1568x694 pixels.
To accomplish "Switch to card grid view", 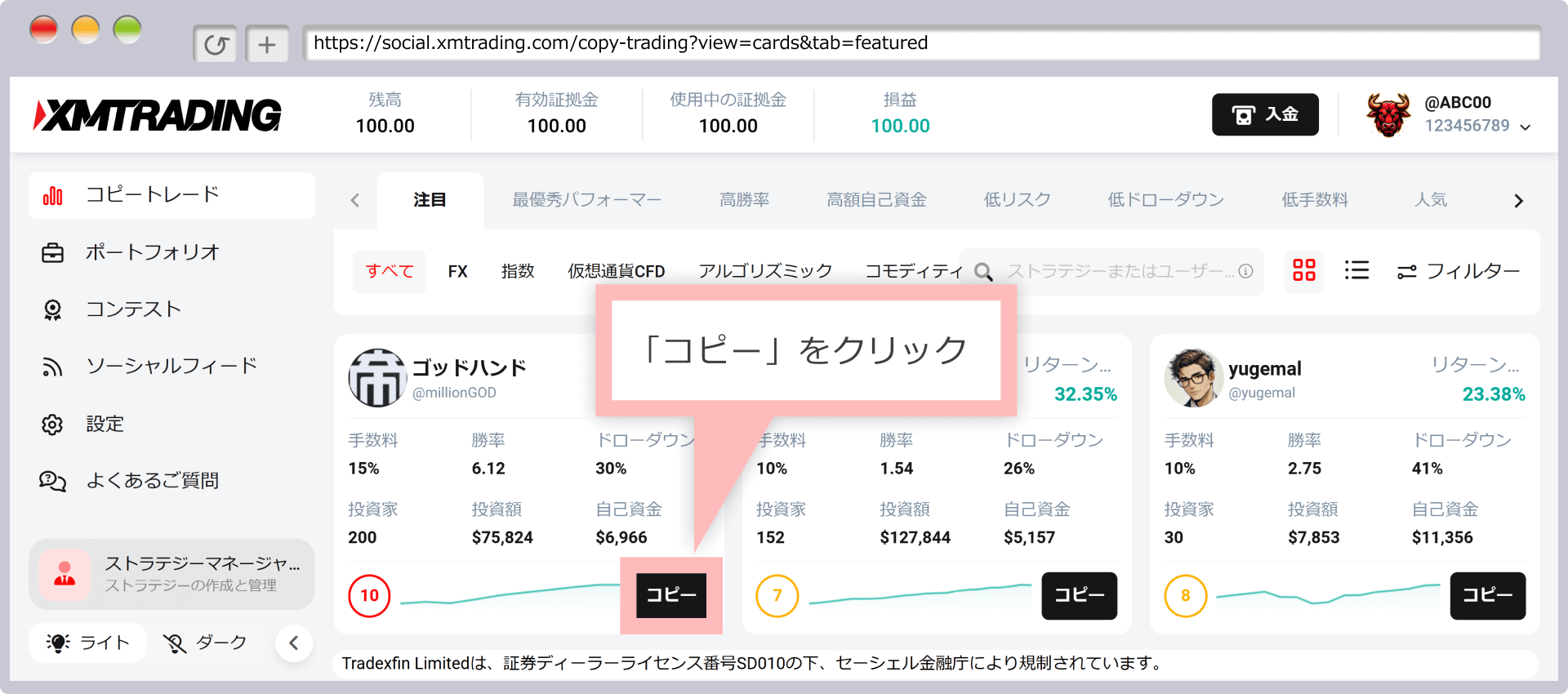I will pyautogui.click(x=1304, y=270).
